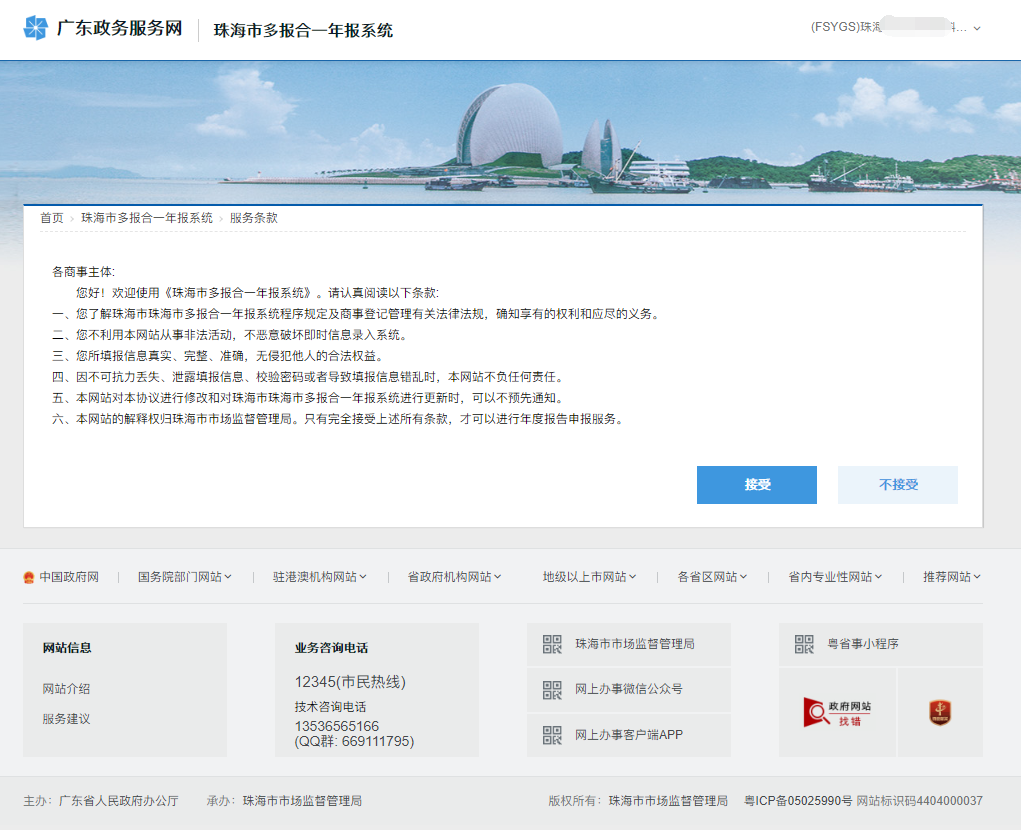Open 粤ICP备05025990号 link

coord(798,801)
